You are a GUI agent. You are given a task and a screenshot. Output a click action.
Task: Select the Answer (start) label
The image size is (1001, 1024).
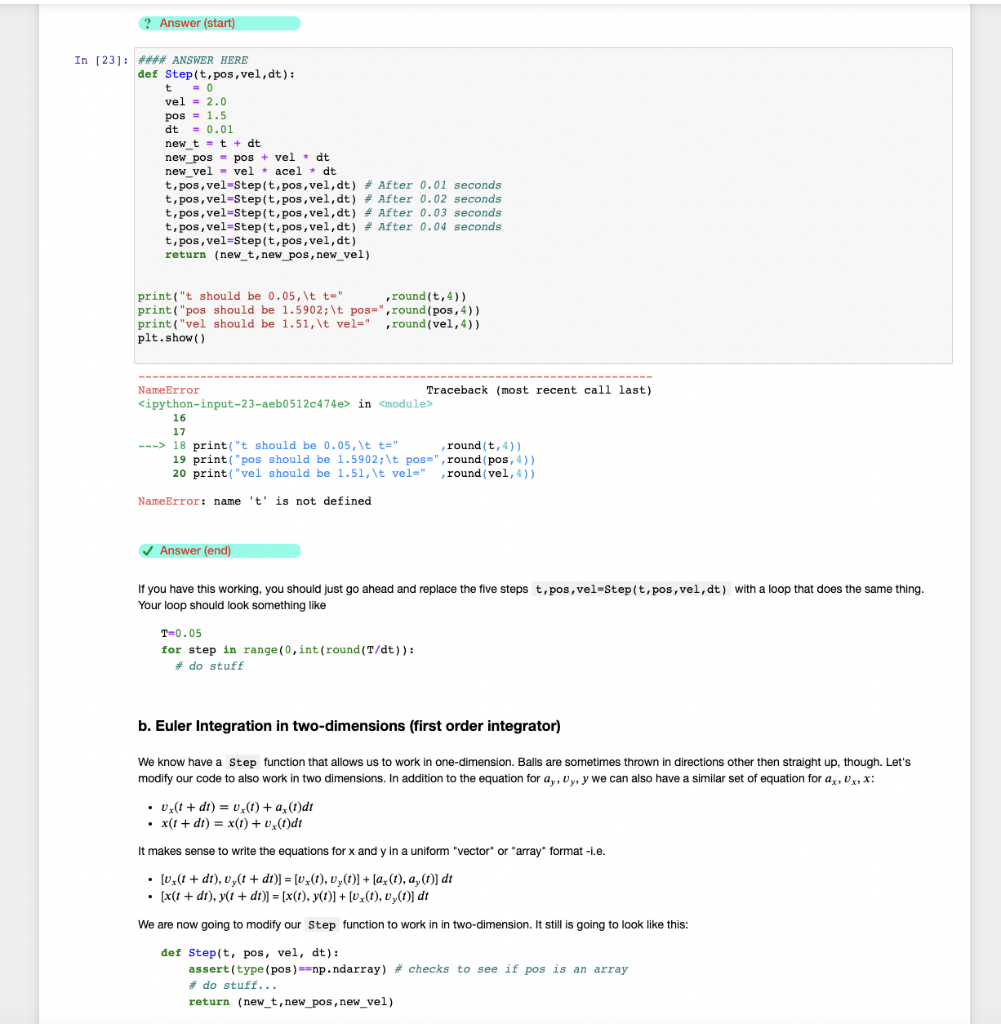click(199, 23)
